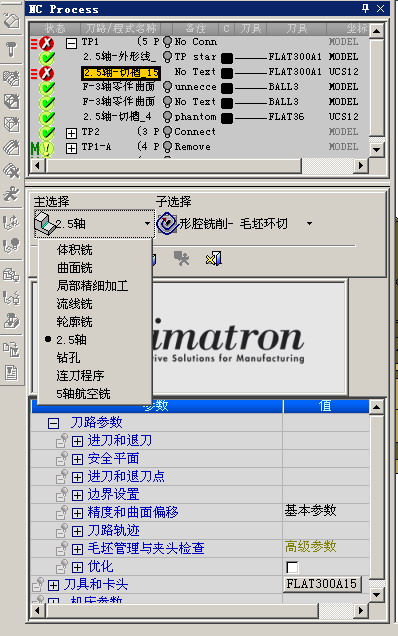The image size is (398, 636).
Task: Click the document report icon in left toolbar
Action: tap(11, 372)
